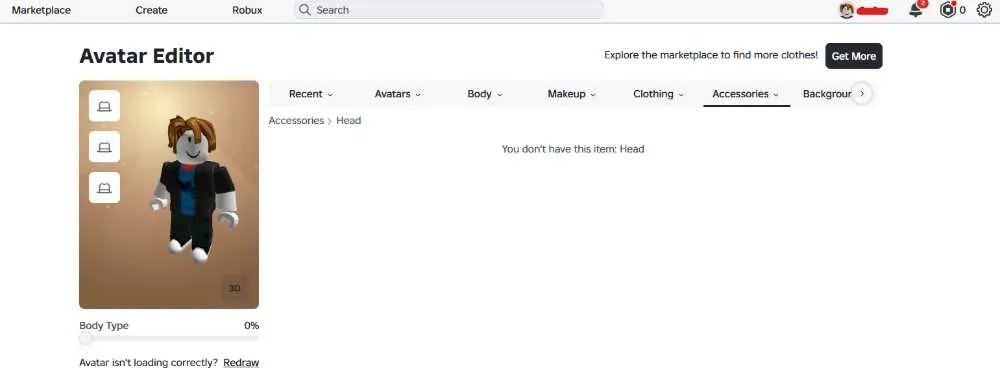The width and height of the screenshot is (1000, 392).
Task: Expand the Makeup dropdown tab
Action: click(571, 94)
